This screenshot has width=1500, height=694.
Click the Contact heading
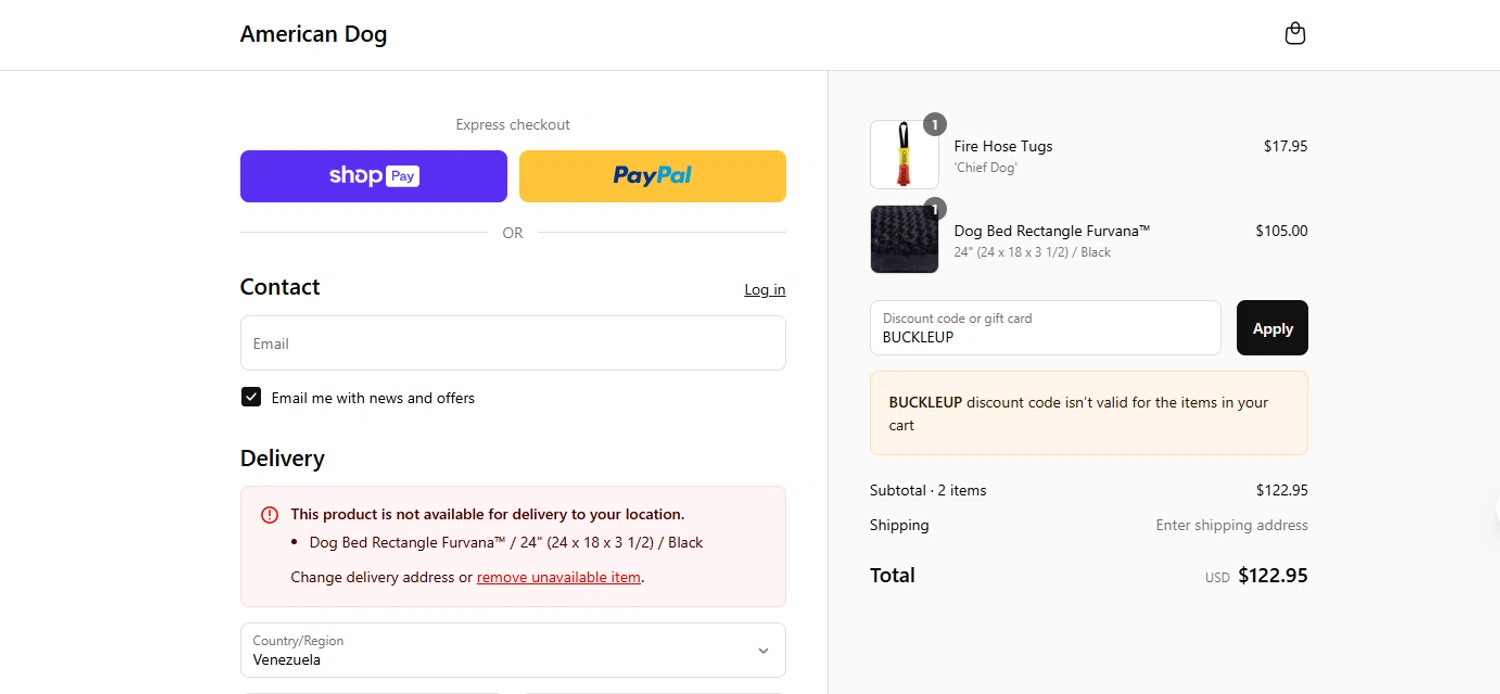click(x=280, y=287)
